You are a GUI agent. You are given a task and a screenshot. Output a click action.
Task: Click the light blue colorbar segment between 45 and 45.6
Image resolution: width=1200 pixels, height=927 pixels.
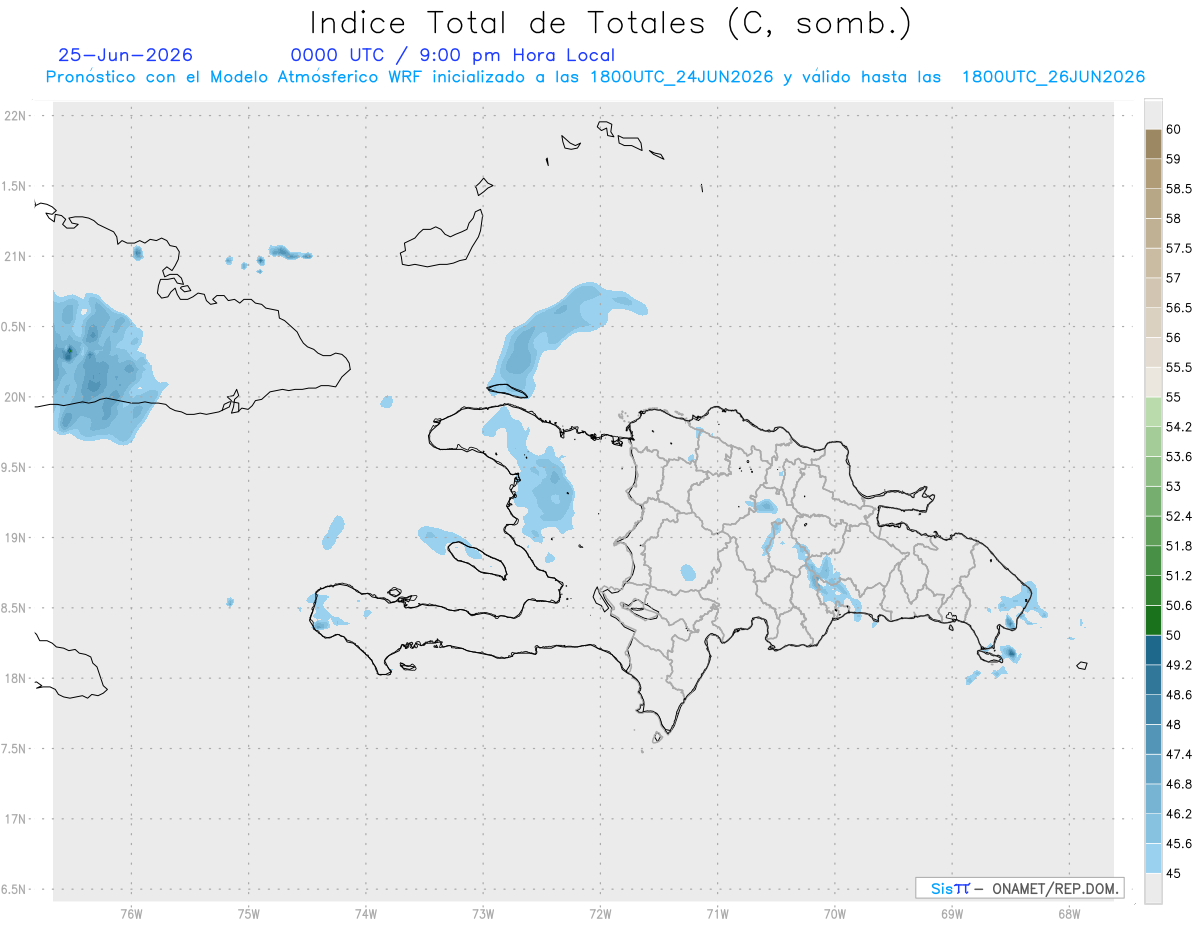click(x=1153, y=859)
